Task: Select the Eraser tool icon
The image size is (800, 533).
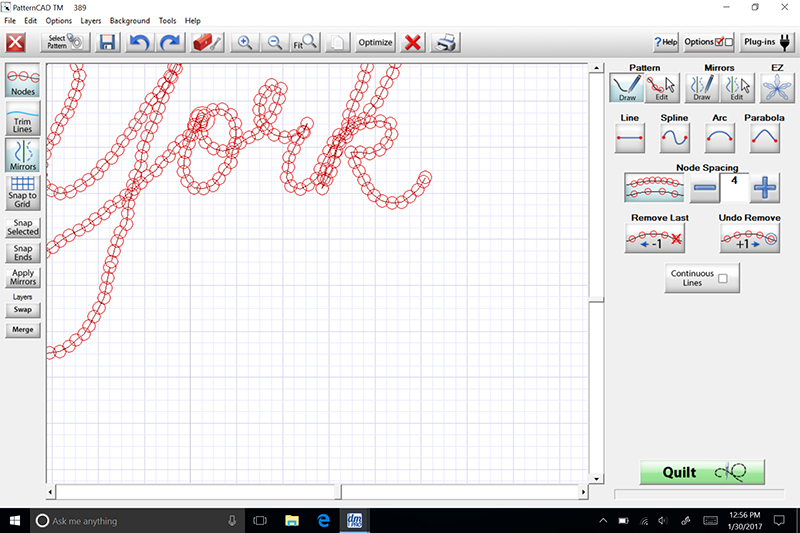Action: [207, 43]
